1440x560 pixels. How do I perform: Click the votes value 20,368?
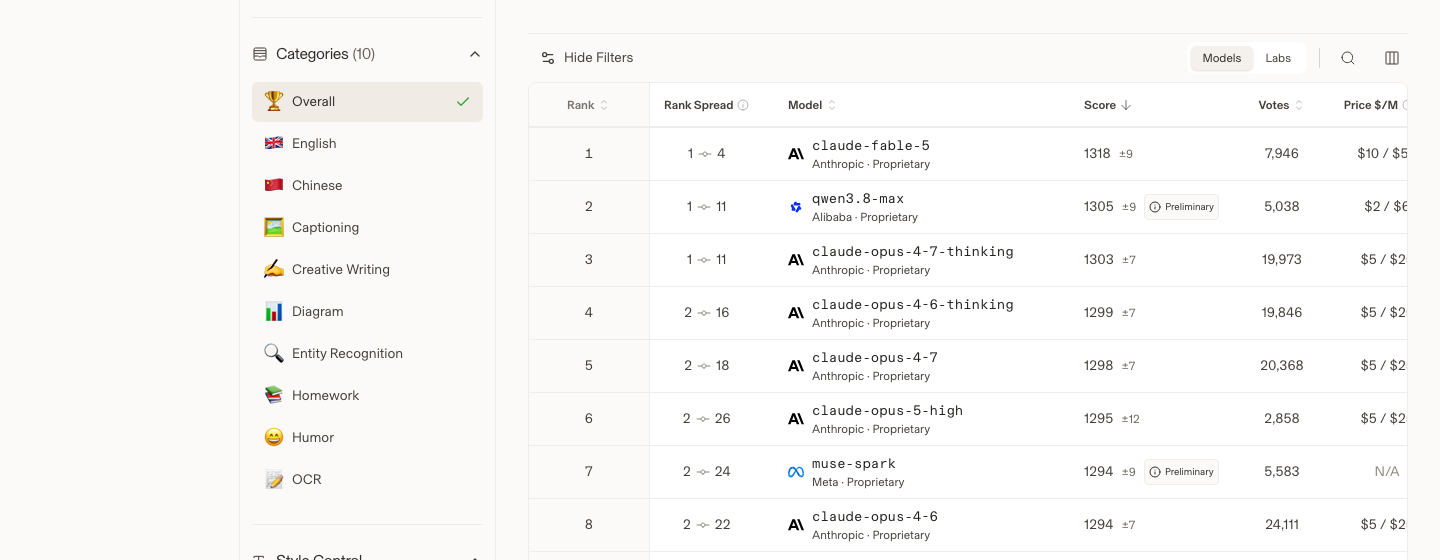(1282, 366)
